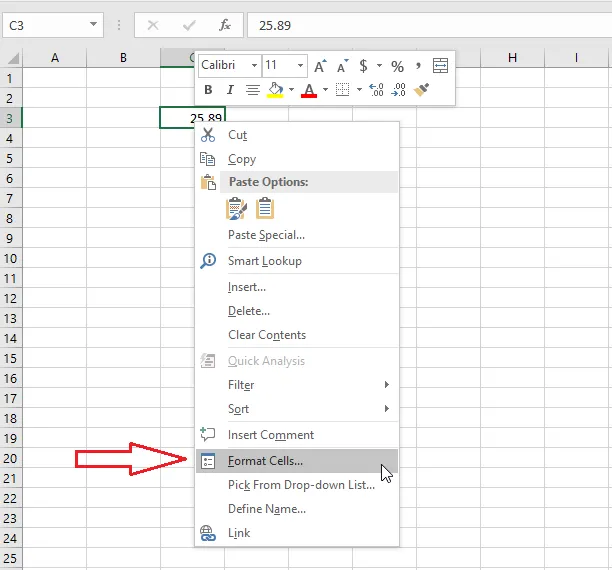Image resolution: width=612 pixels, height=570 pixels.
Task: Apply red font color
Action: coord(309,91)
